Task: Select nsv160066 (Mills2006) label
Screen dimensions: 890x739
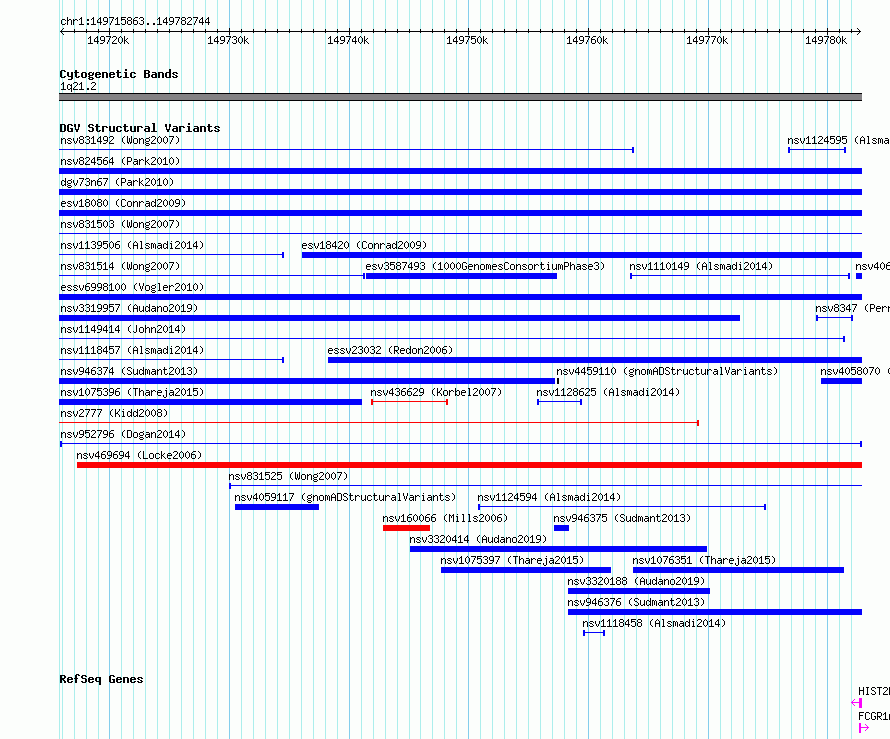Action: pyautogui.click(x=445, y=518)
